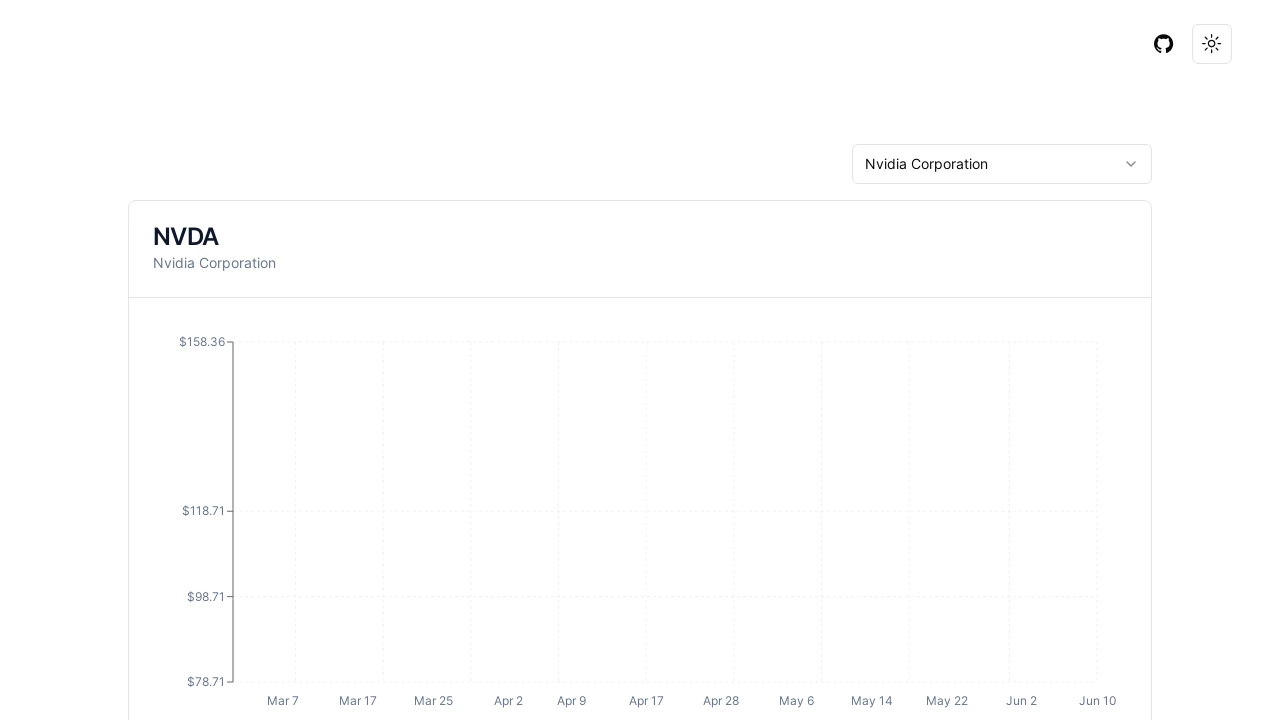Click the $98.71 y-axis label

tap(206, 597)
